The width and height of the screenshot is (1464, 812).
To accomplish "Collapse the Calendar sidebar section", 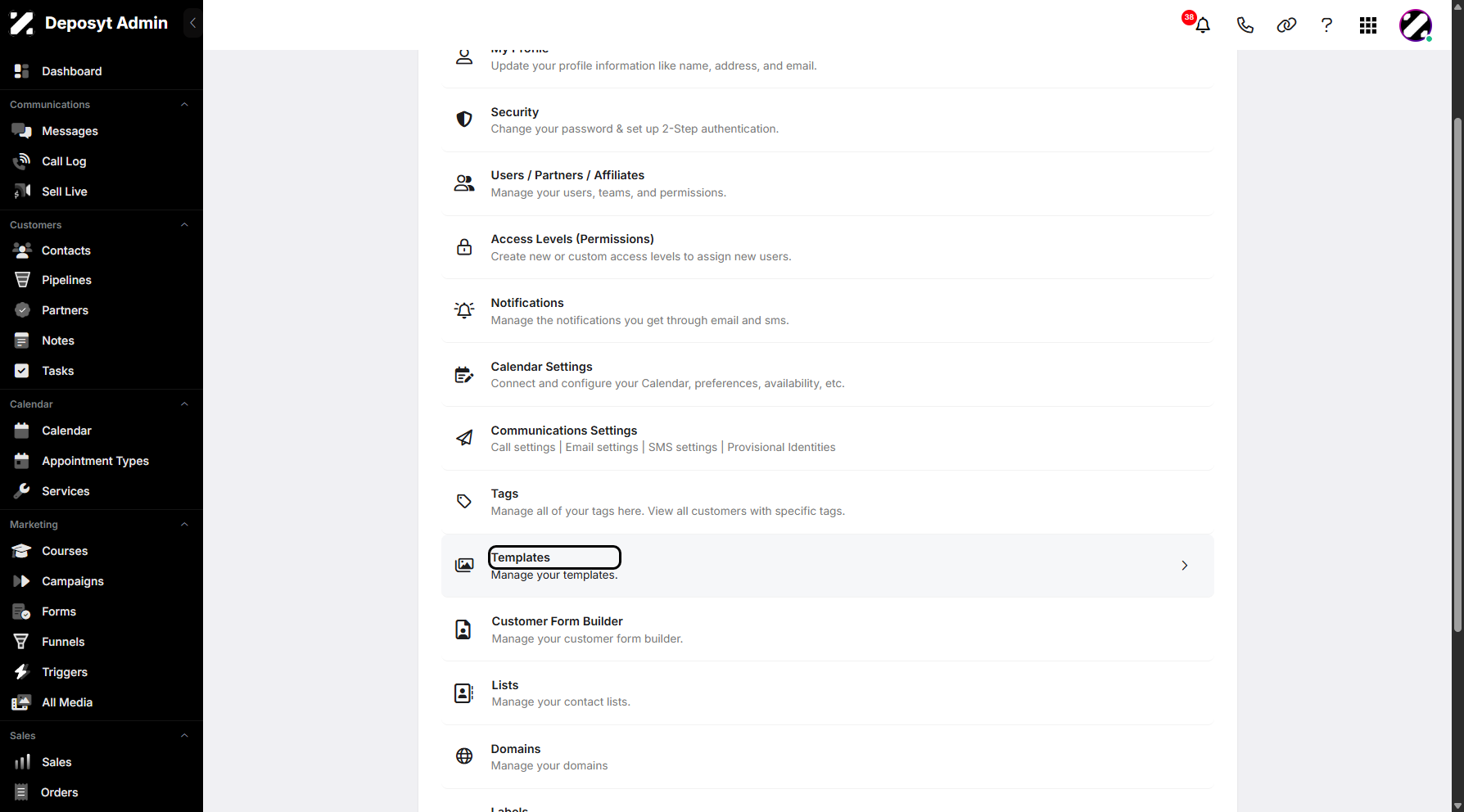I will click(184, 404).
